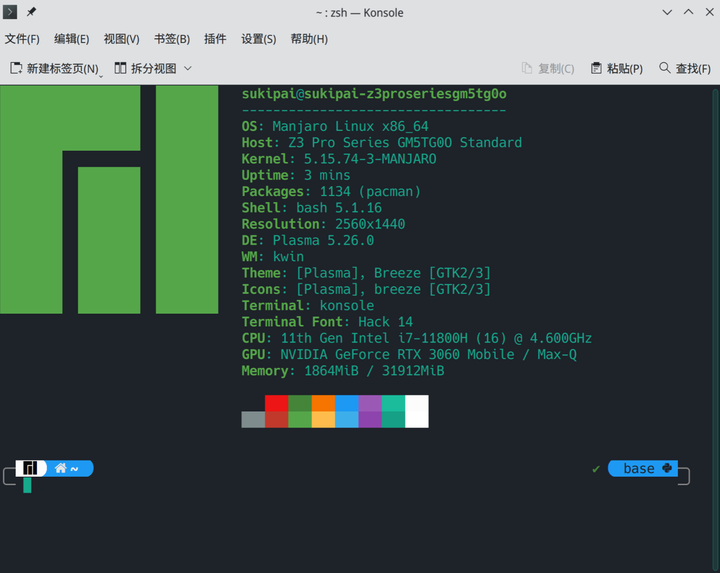The image size is (720, 573).
Task: Expand the 拆分视图 dropdown arrow
Action: (x=187, y=68)
